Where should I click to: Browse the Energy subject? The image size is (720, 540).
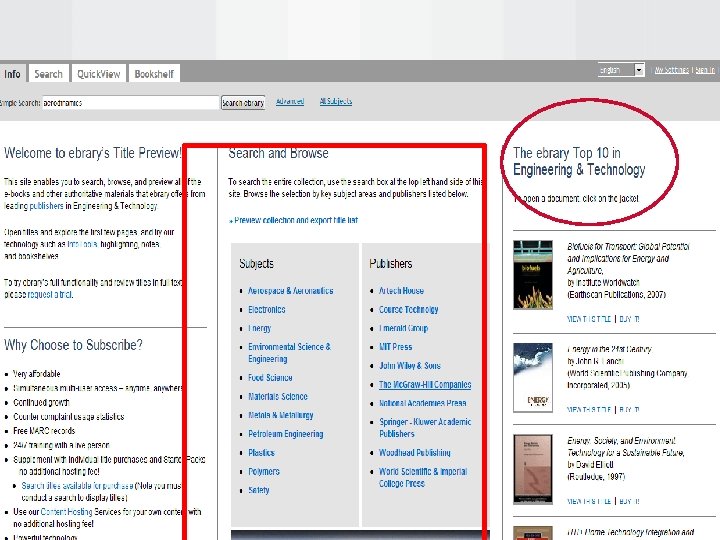(259, 328)
